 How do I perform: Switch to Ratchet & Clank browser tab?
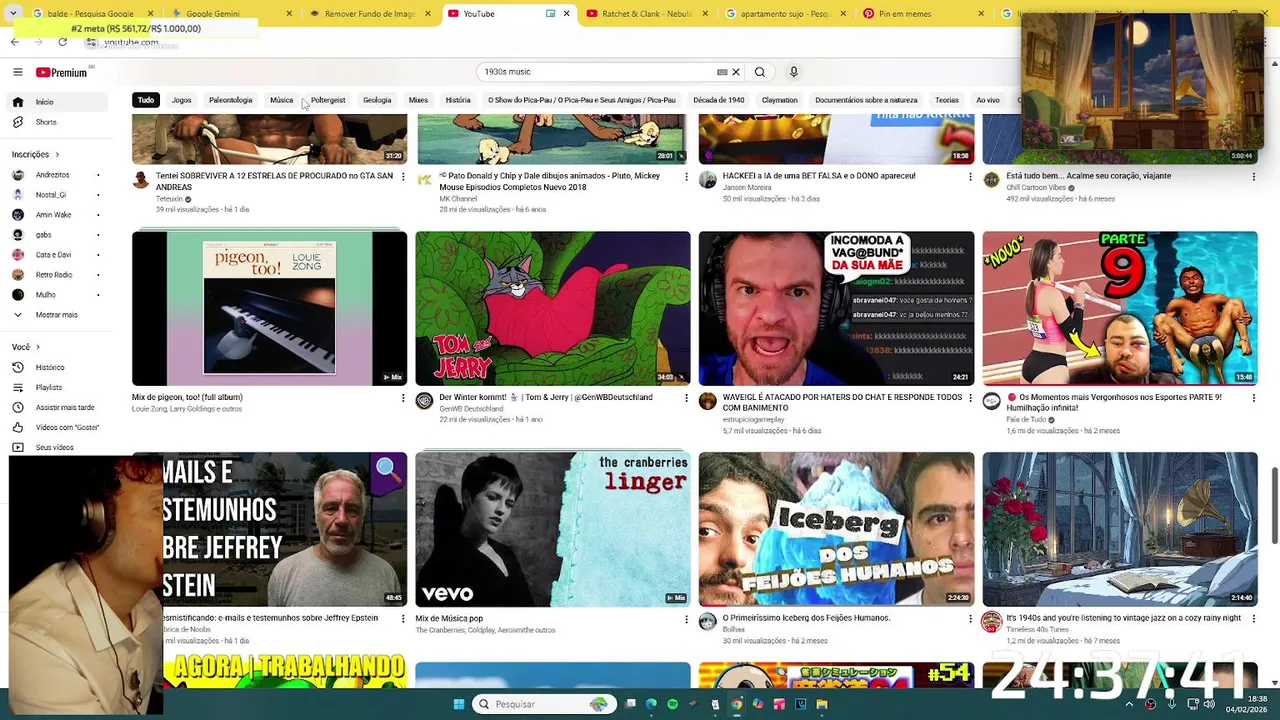click(x=645, y=14)
